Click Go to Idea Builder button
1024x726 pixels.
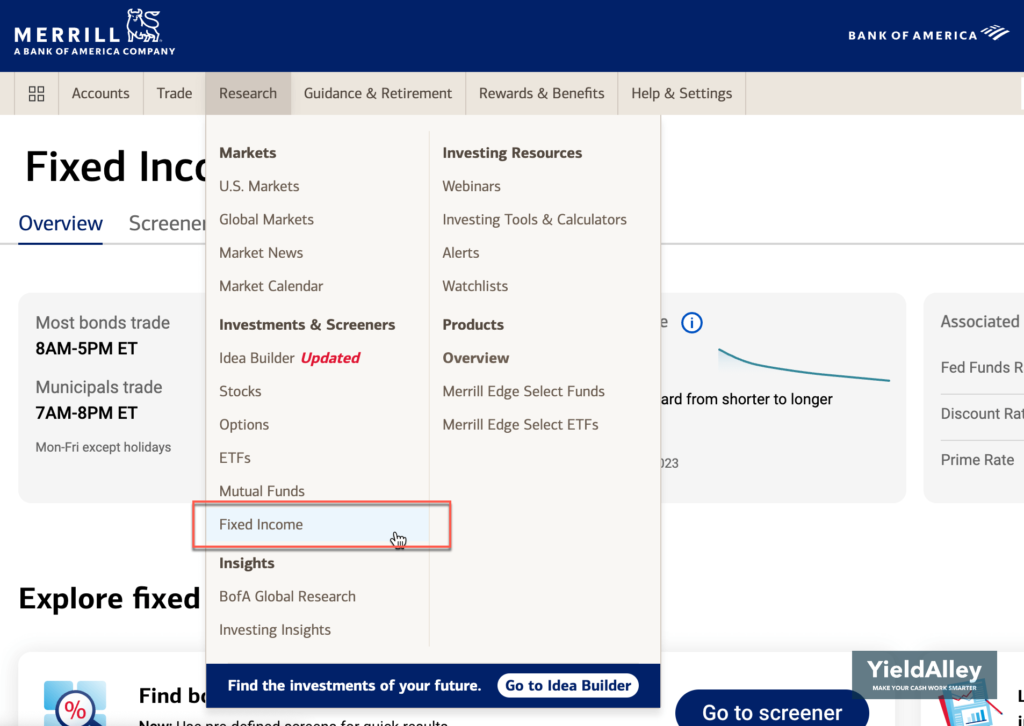coord(568,685)
